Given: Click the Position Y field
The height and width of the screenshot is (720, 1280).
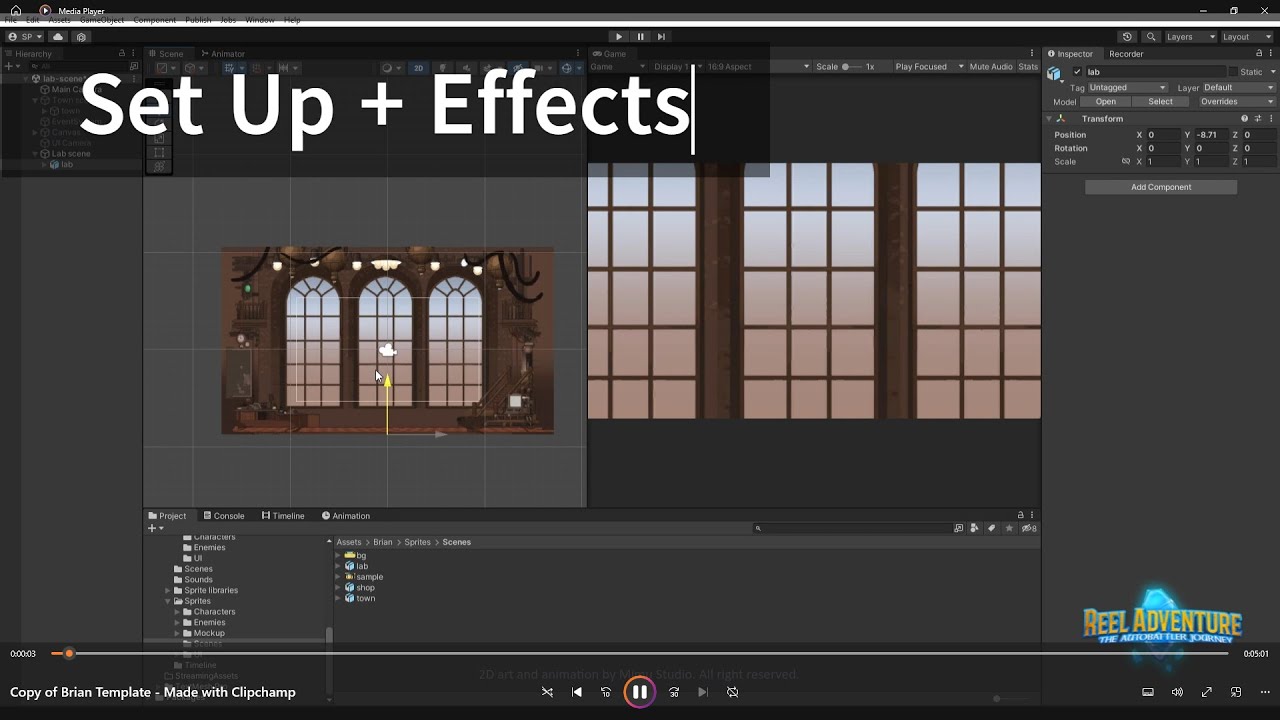Looking at the screenshot, I should pyautogui.click(x=1212, y=135).
